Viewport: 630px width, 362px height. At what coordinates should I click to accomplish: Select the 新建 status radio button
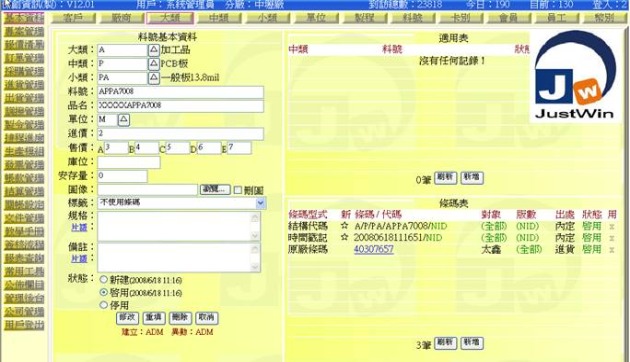(x=104, y=279)
